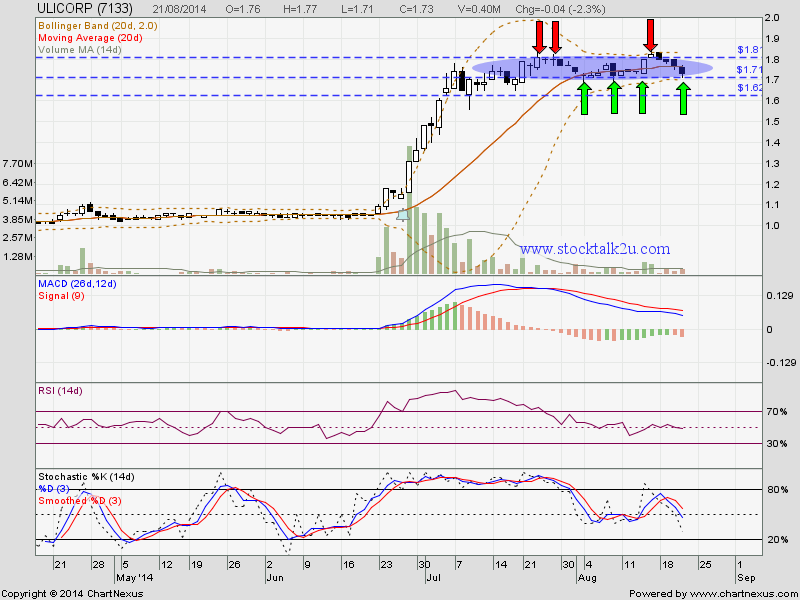The image size is (800, 600).
Task: Click the $1.81 resistance level label
Action: (x=749, y=50)
